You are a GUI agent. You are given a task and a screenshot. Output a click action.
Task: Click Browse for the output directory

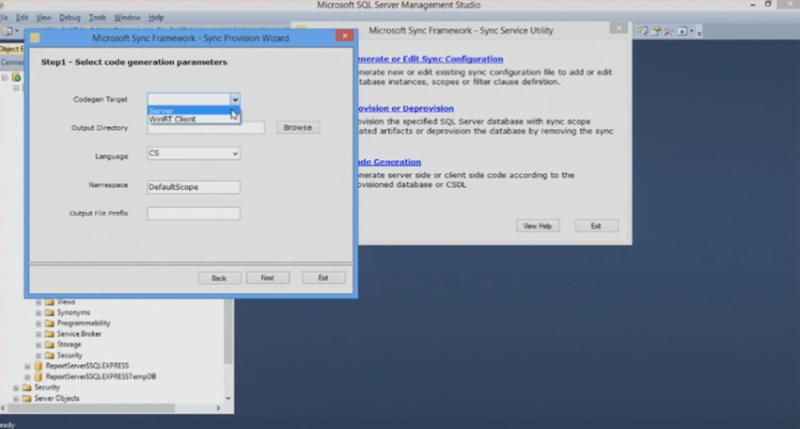tap(298, 128)
